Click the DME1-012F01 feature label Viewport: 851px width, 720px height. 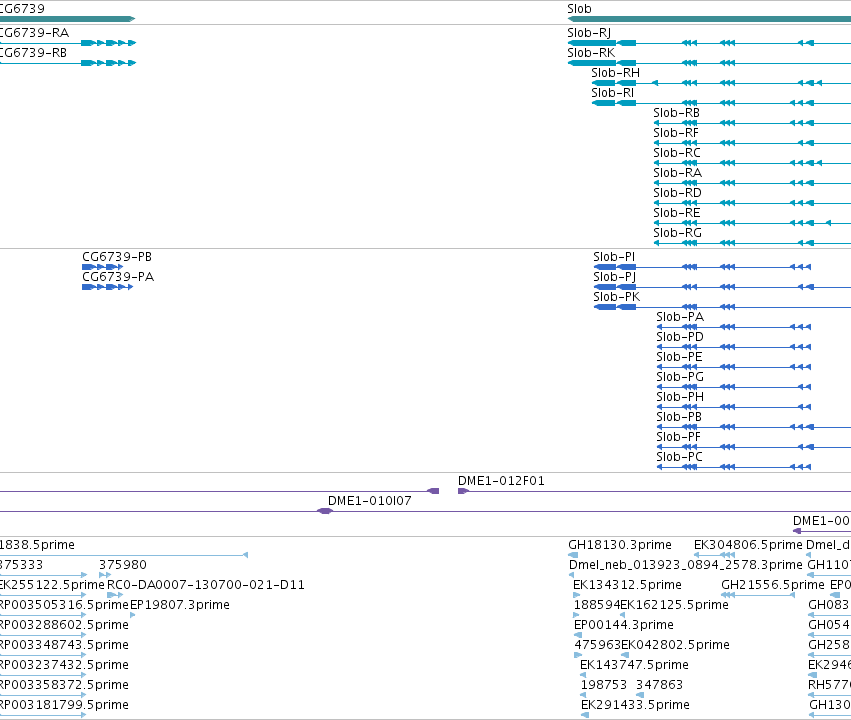501,481
